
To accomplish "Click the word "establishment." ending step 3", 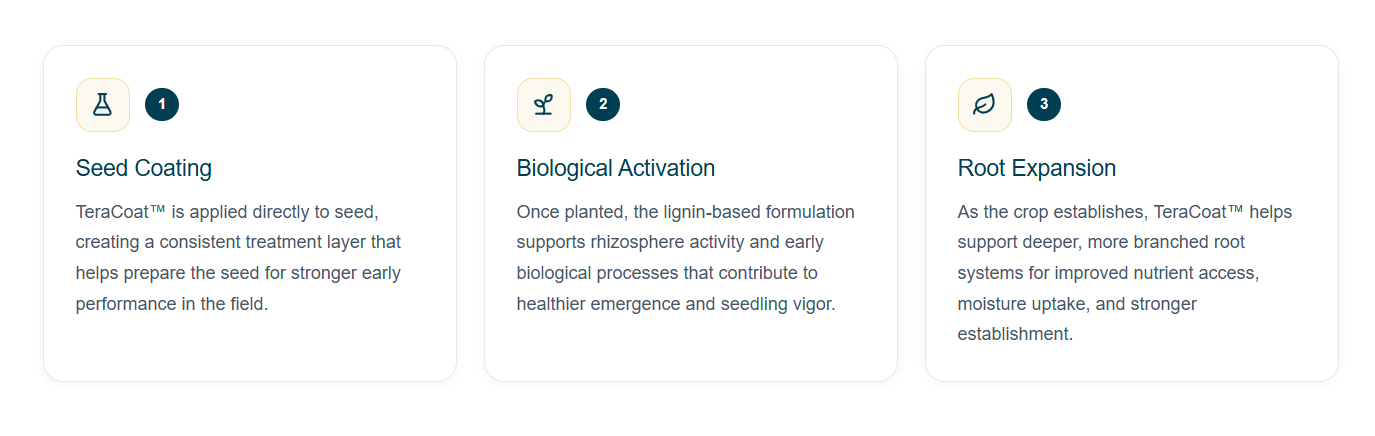I will click(x=1015, y=334).
